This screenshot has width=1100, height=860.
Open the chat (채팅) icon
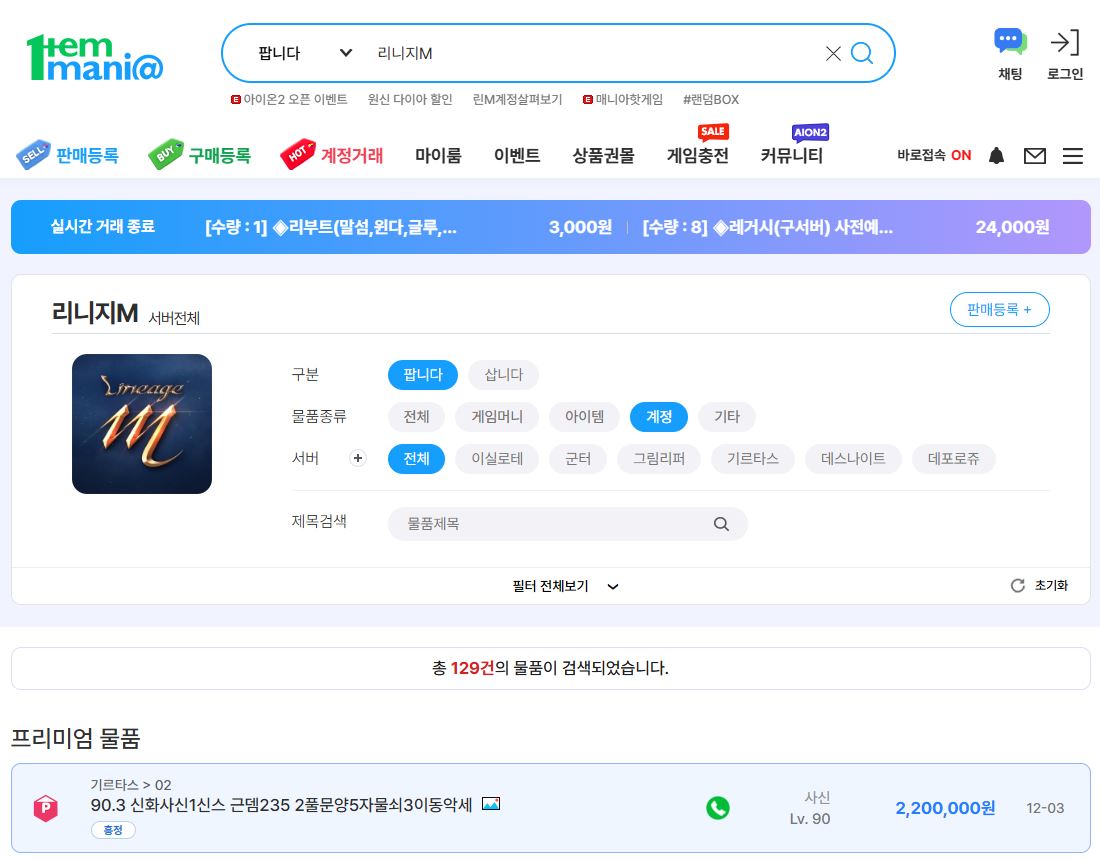pos(1010,41)
